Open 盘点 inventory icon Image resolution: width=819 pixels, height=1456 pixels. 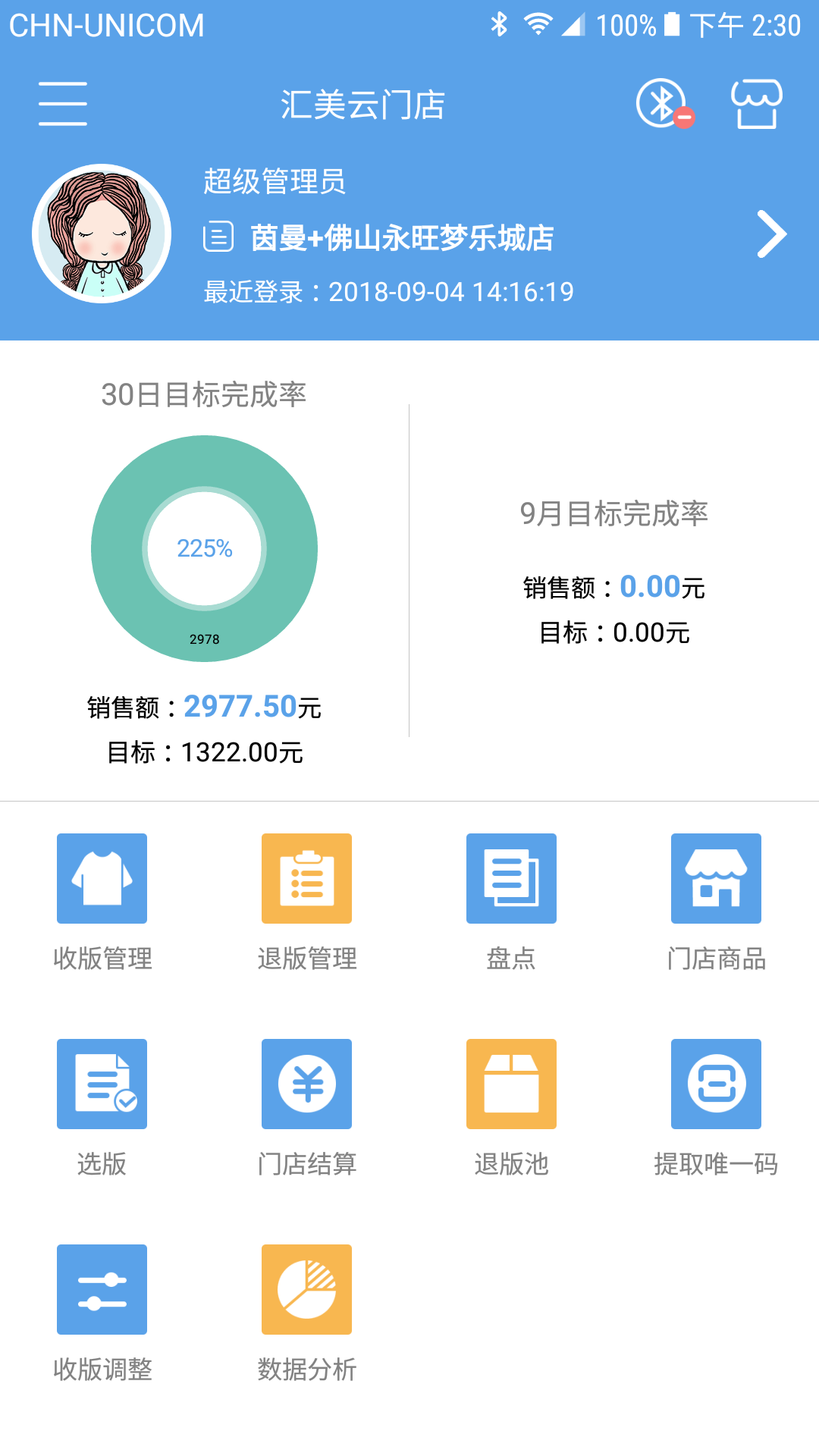coord(511,878)
